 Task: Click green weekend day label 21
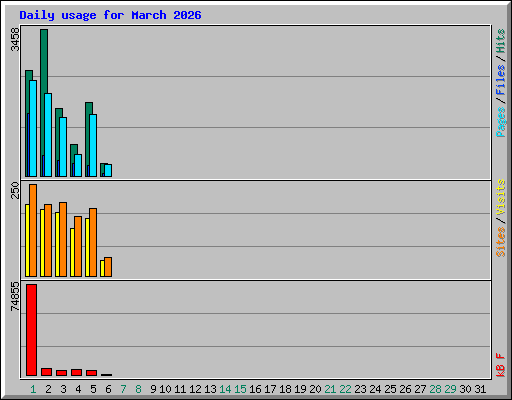pyautogui.click(x=330, y=389)
